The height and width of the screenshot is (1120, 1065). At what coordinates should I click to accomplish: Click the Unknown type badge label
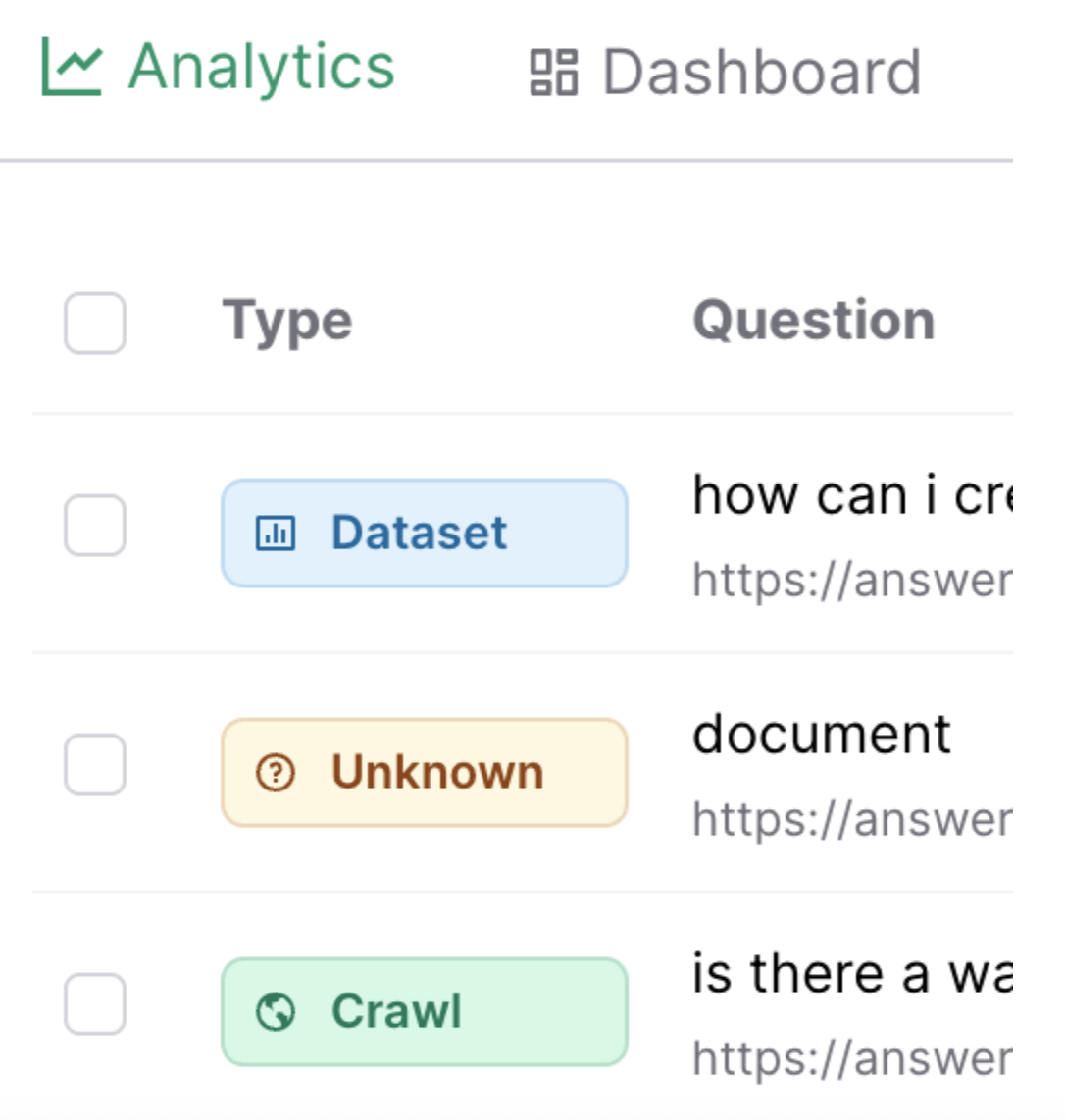(437, 773)
